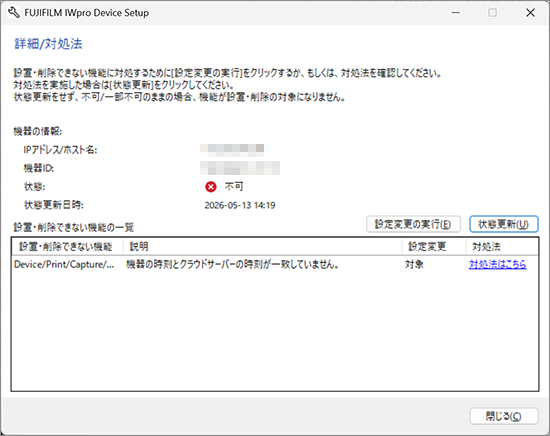Click the 設定変更の実行 button
The image size is (550, 436).
[413, 224]
